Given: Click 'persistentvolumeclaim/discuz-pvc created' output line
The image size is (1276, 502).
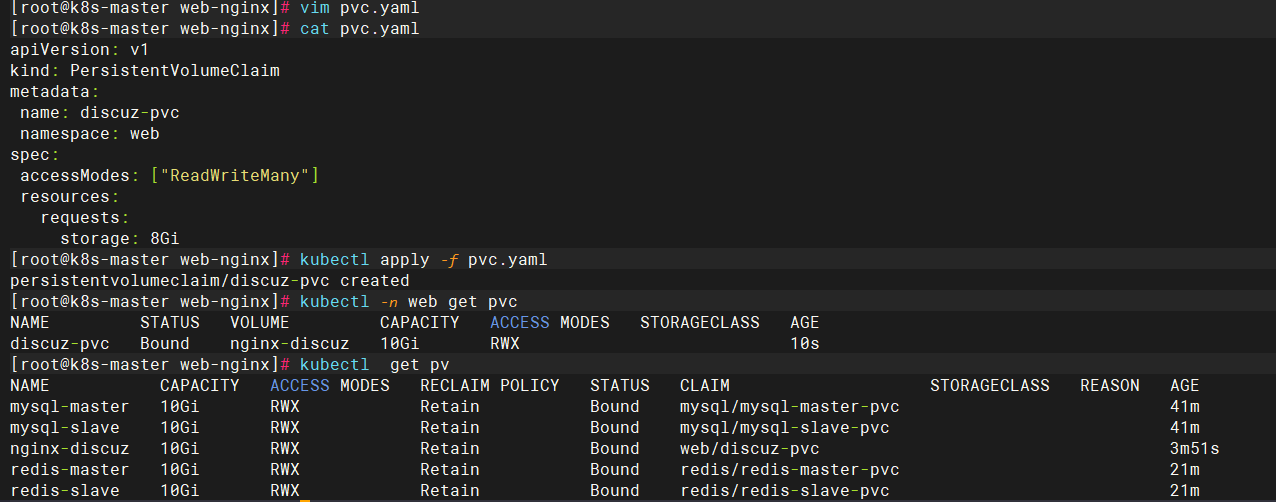Looking at the screenshot, I should coord(210,281).
